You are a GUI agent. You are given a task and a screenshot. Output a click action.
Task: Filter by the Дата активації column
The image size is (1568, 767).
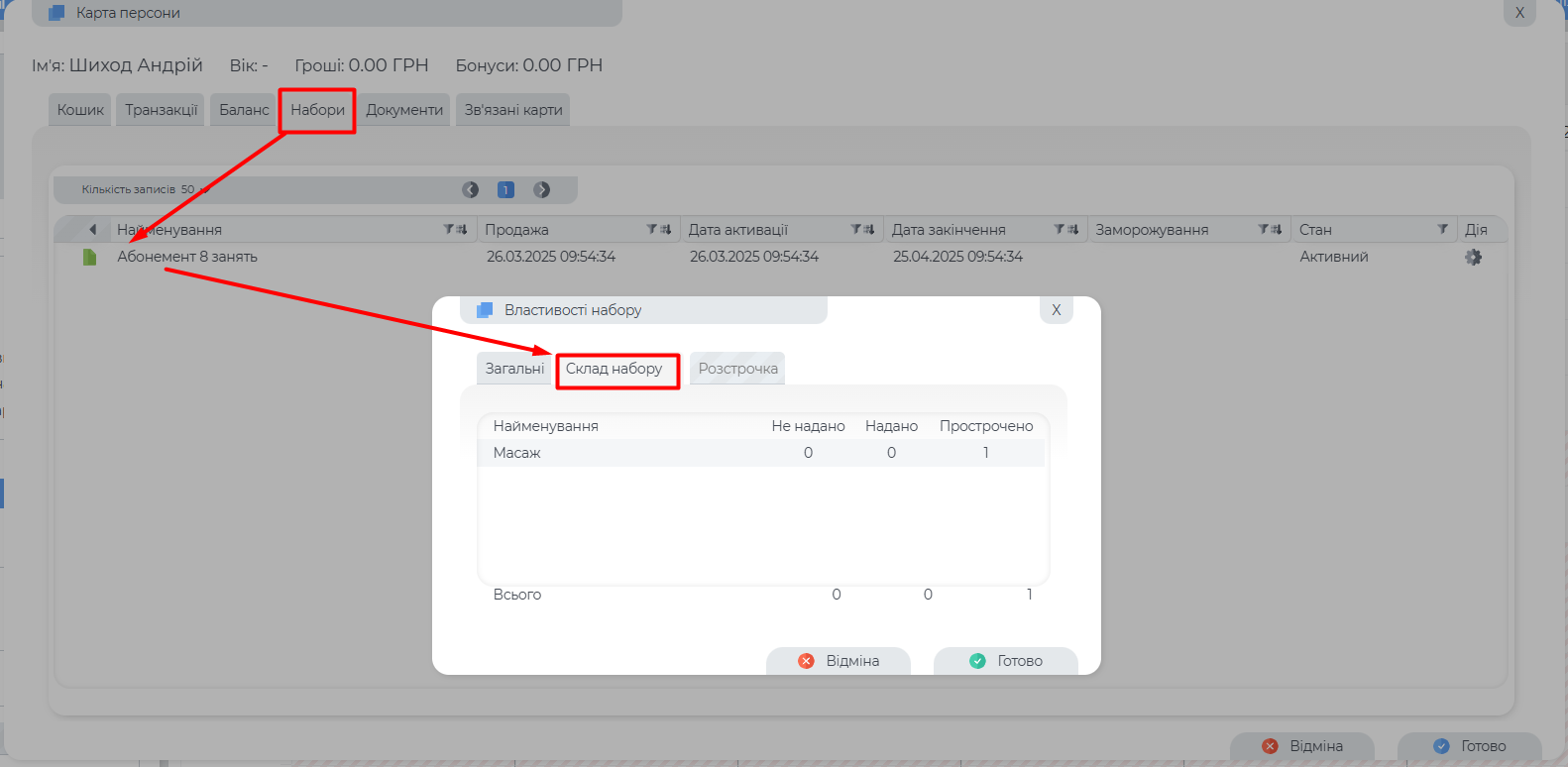coord(856,229)
